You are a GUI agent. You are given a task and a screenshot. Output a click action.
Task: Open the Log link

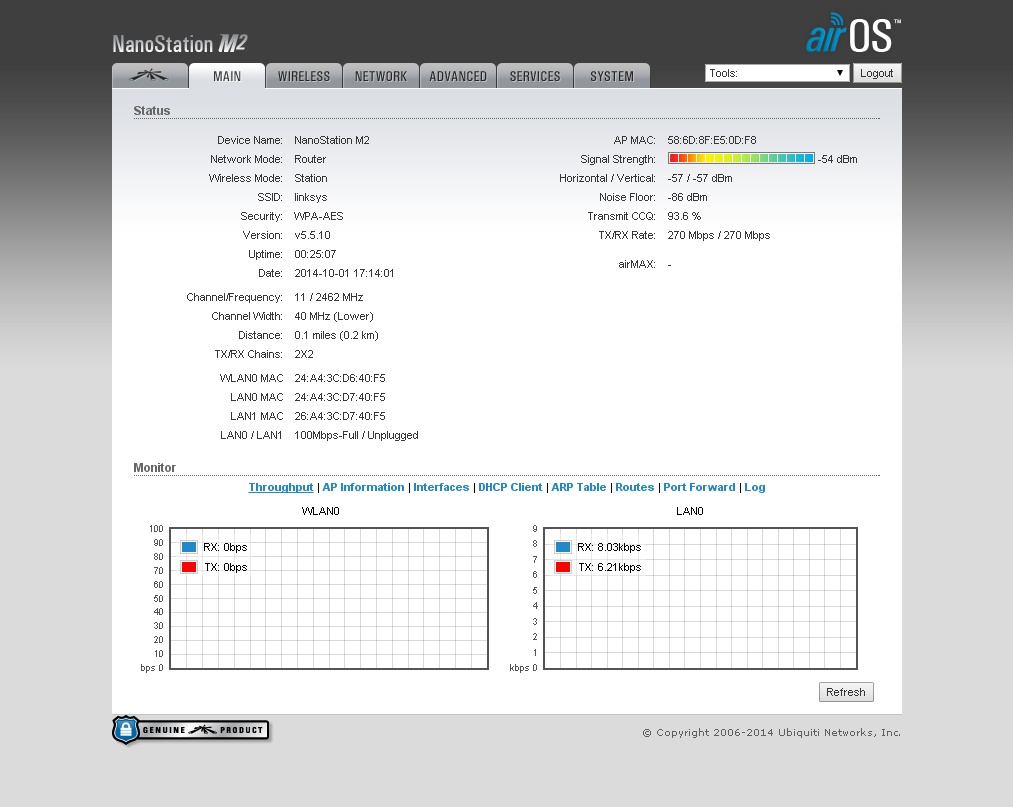tap(755, 487)
